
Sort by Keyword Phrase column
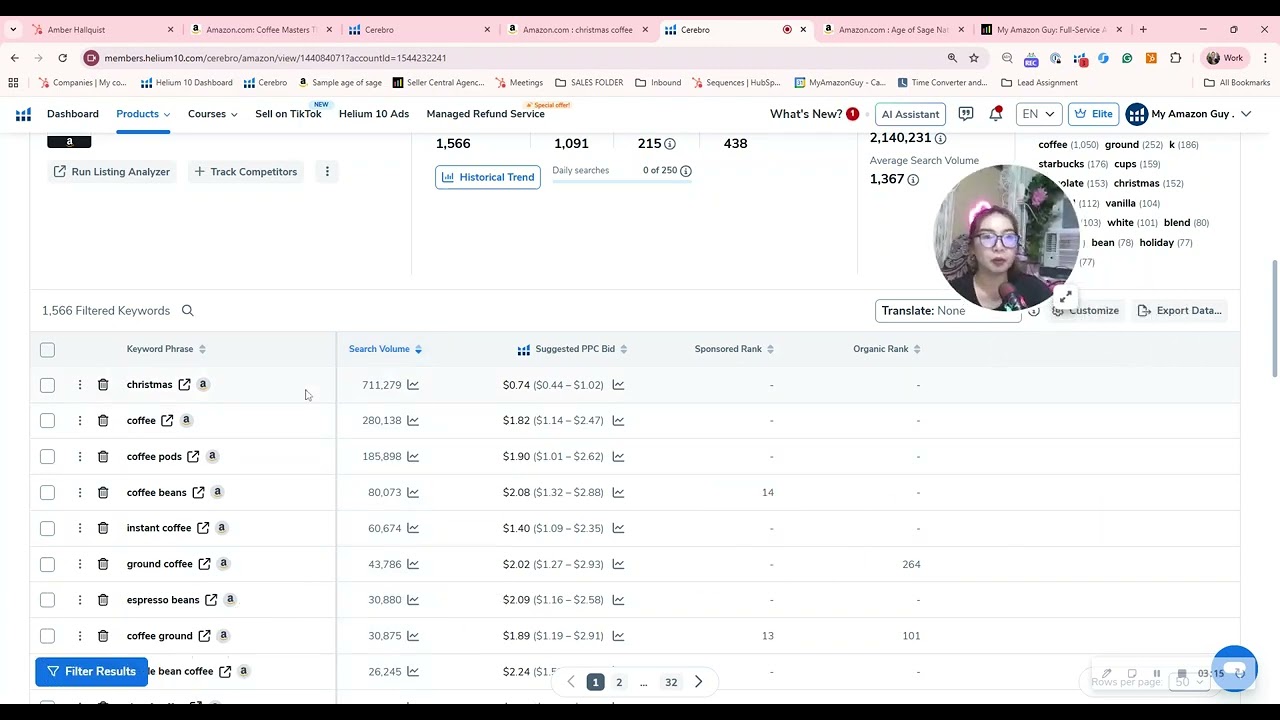[166, 349]
